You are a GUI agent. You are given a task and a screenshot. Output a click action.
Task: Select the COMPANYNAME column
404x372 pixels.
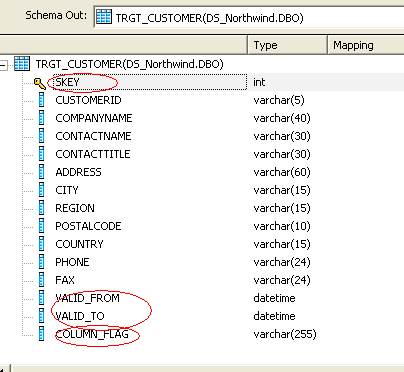click(94, 118)
